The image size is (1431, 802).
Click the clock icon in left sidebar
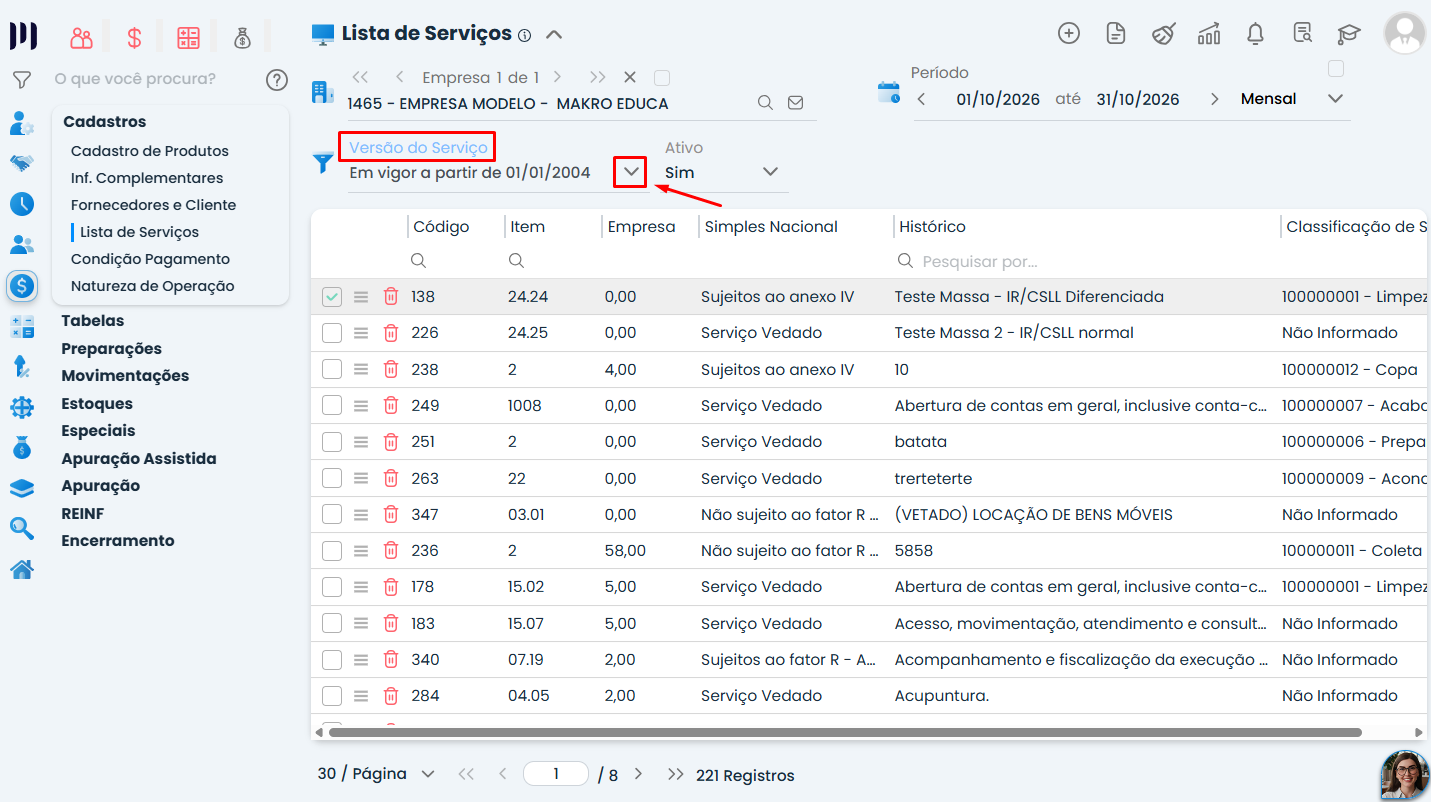[22, 204]
